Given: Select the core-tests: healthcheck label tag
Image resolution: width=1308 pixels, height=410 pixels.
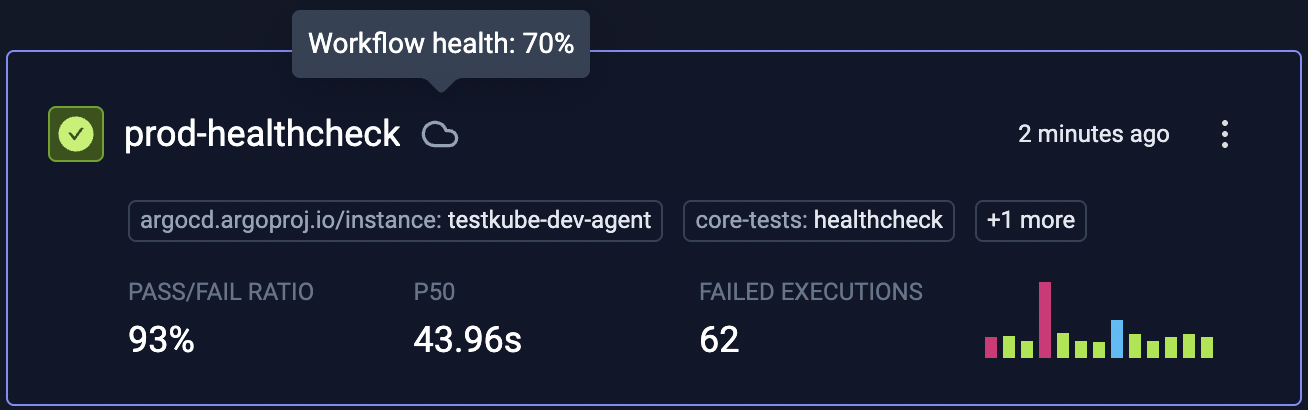Looking at the screenshot, I should [819, 221].
